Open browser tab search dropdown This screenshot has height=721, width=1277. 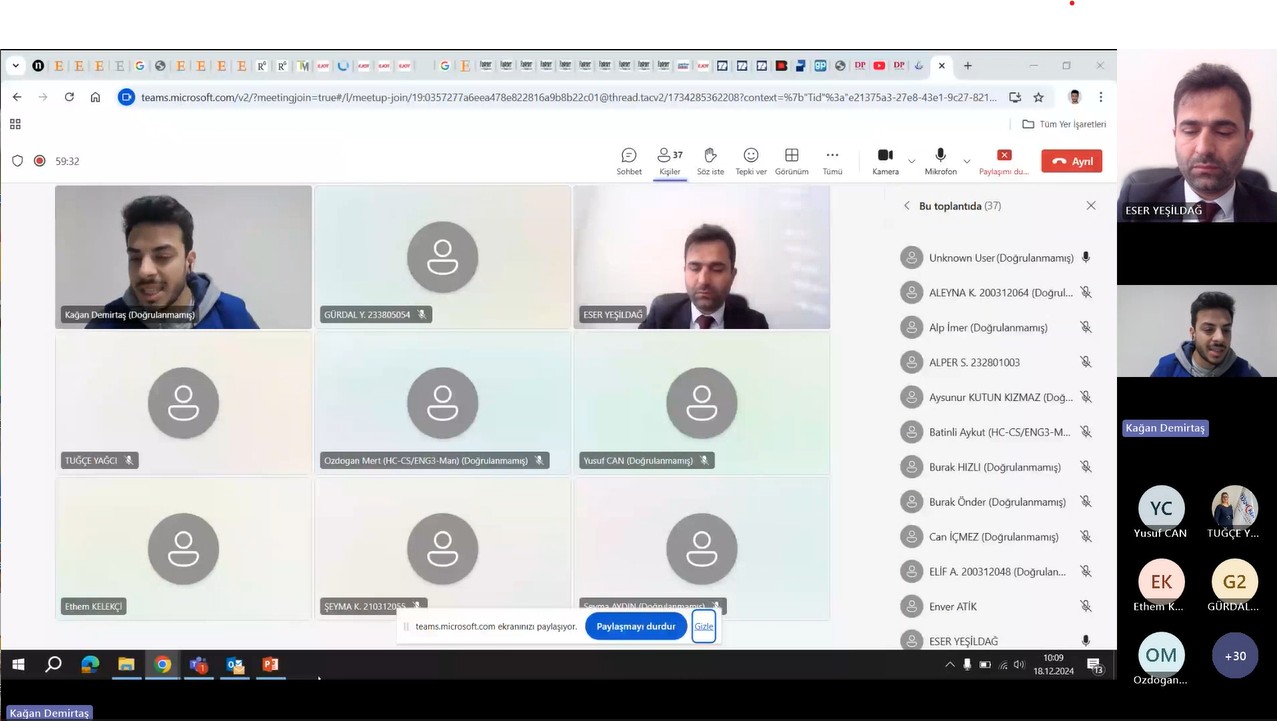[15, 66]
